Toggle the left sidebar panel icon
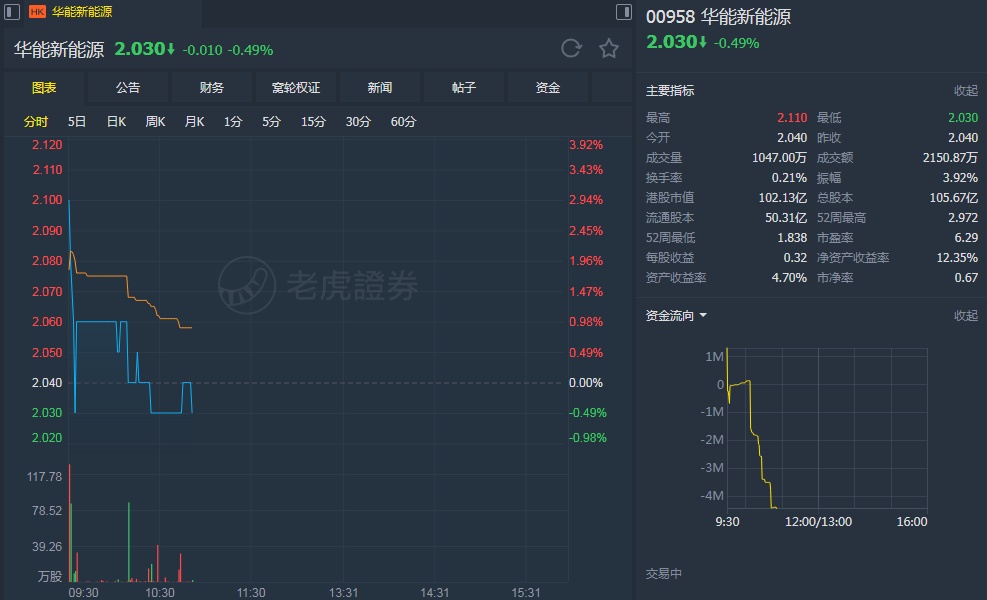This screenshot has height=600, width=987. click(13, 12)
